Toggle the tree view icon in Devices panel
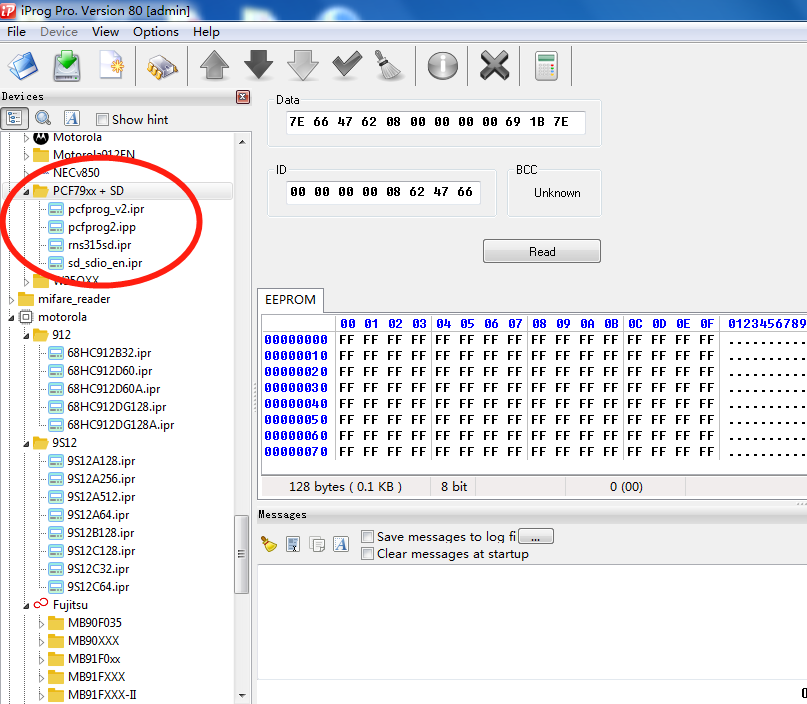Screen dimensions: 807x704 click(x=14, y=118)
